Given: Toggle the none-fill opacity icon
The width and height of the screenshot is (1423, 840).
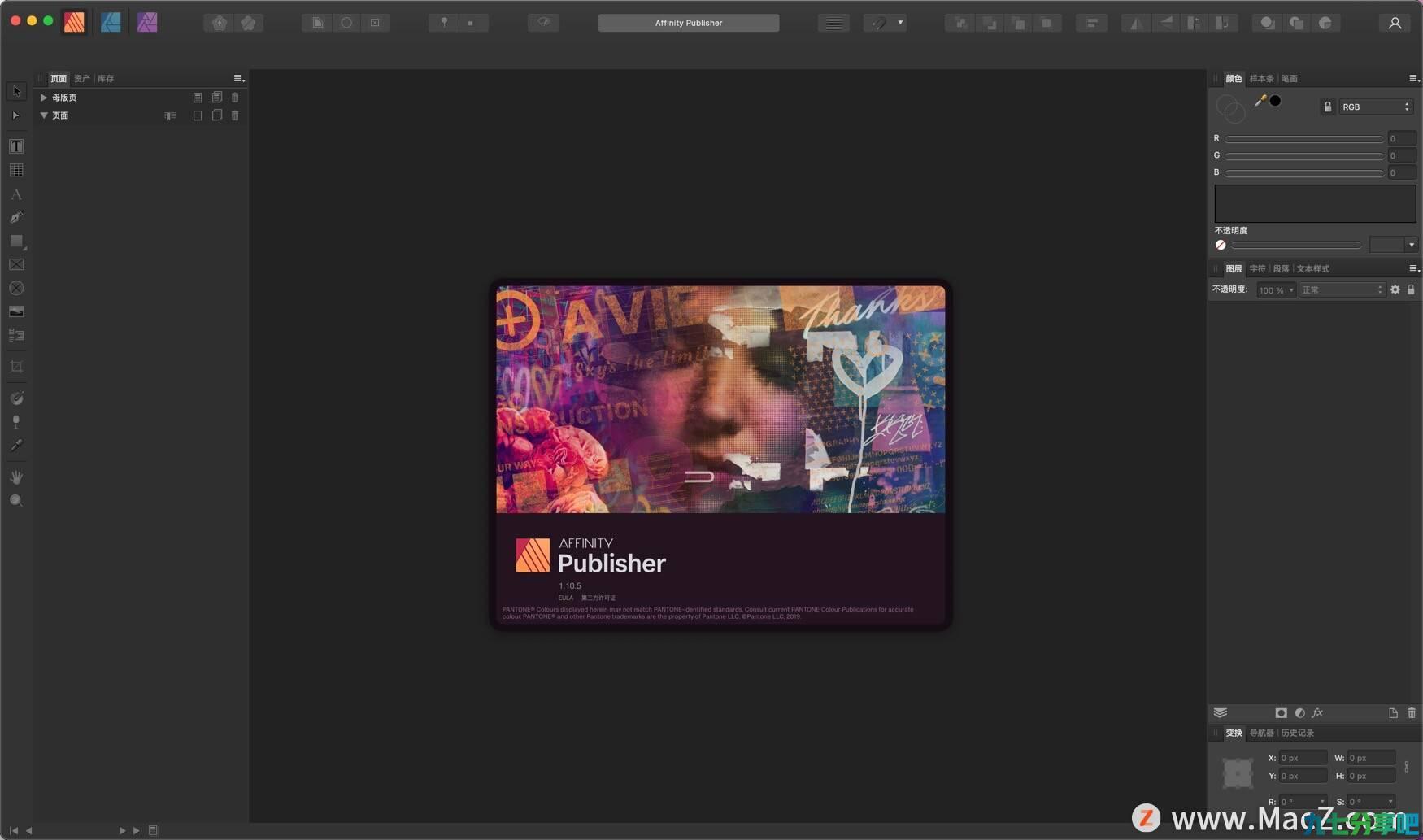Looking at the screenshot, I should tap(1221, 245).
